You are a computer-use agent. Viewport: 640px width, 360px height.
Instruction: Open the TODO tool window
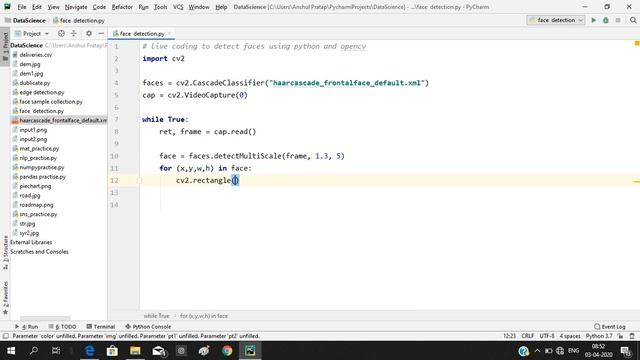[x=62, y=327]
